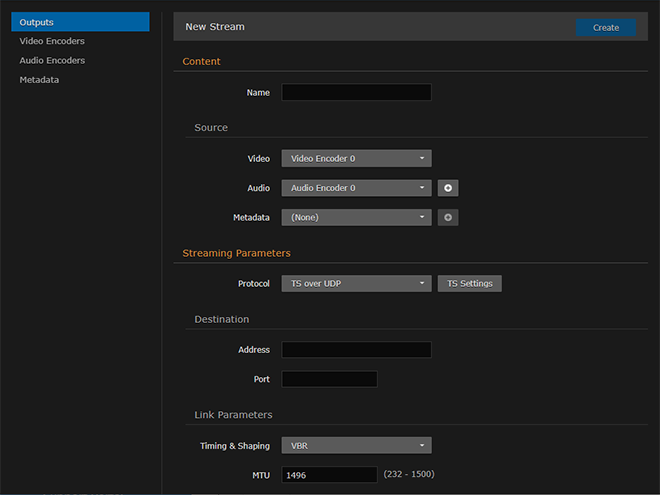Open the Metadata (None) dropdown
The height and width of the screenshot is (495, 660).
point(356,217)
